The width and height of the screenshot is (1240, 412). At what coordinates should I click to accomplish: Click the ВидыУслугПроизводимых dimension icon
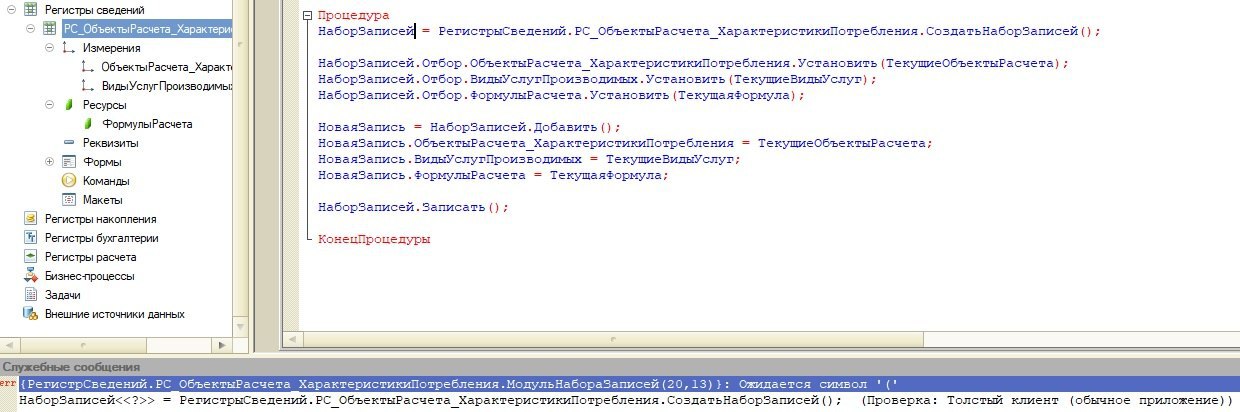(88, 86)
